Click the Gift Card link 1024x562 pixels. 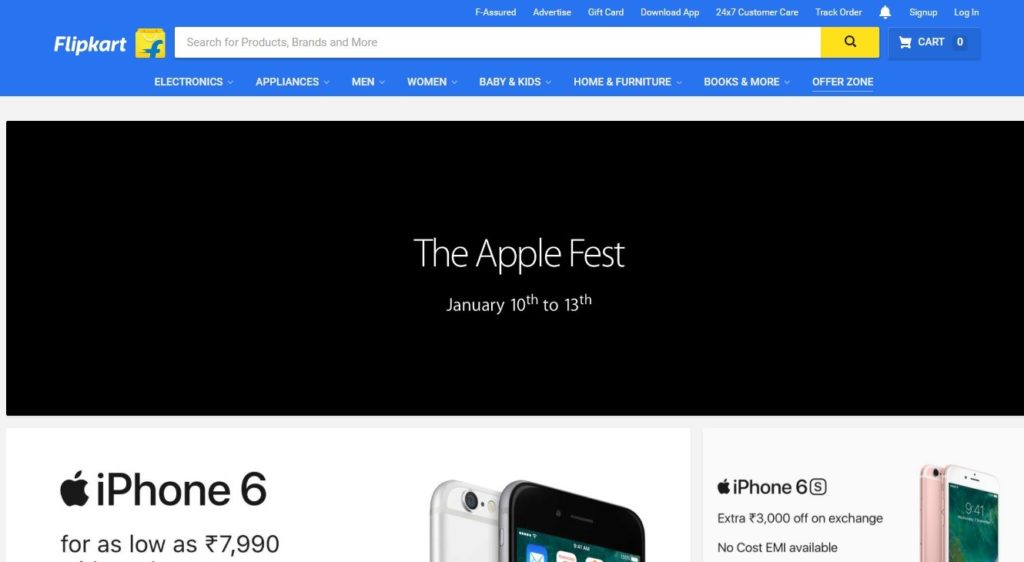(605, 12)
